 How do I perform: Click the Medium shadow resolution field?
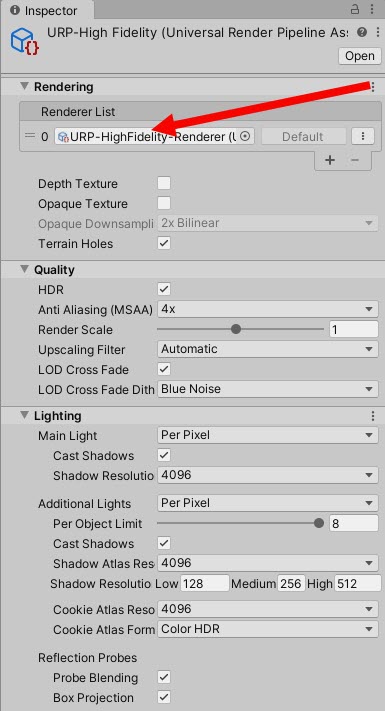(x=291, y=584)
